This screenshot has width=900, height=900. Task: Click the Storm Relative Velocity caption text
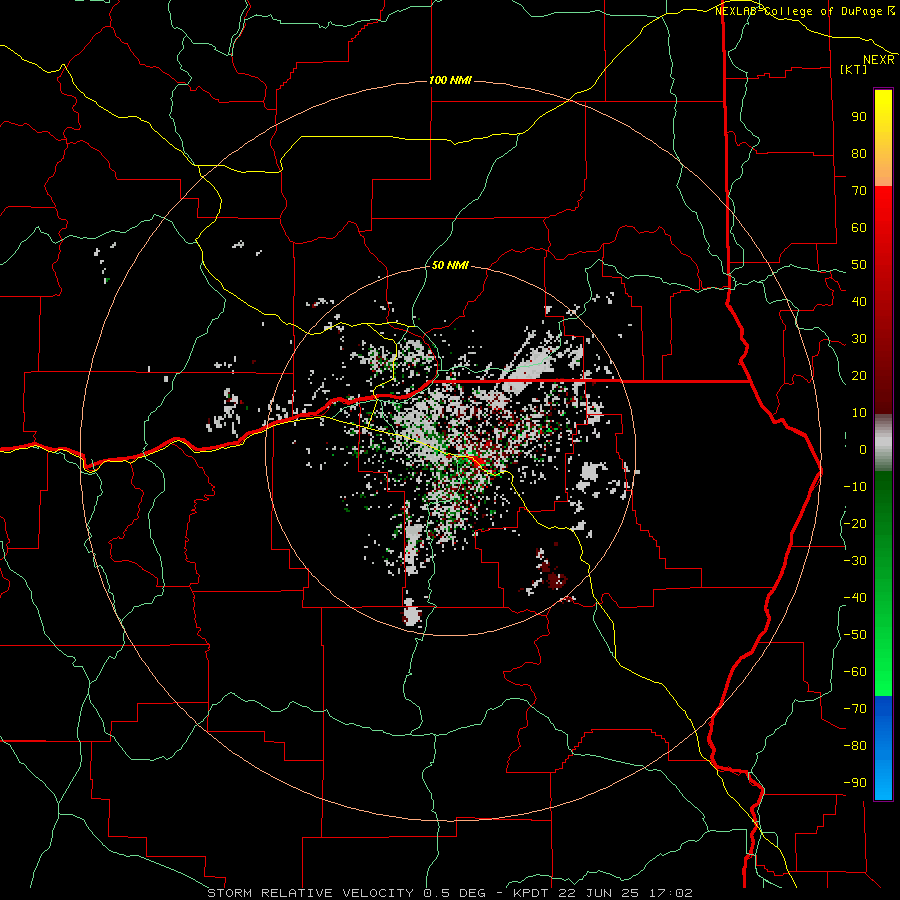coord(450,893)
